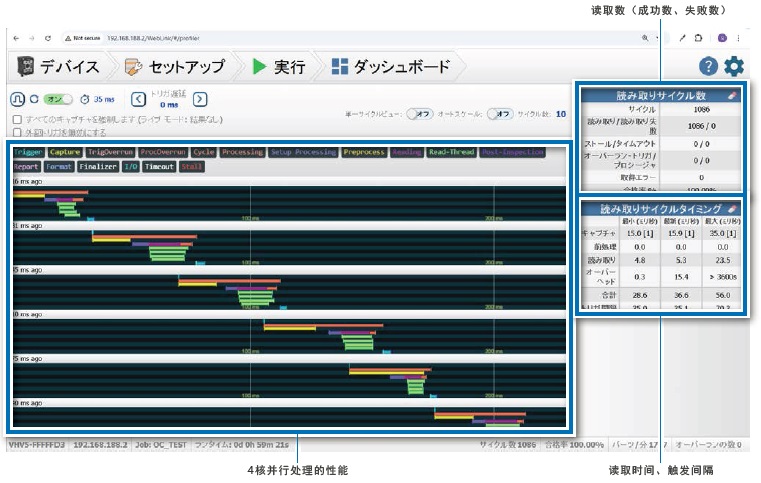Image resolution: width=761 pixels, height=483 pixels.
Task: Click the manual trigger pulse icon
Action: [x=17, y=99]
